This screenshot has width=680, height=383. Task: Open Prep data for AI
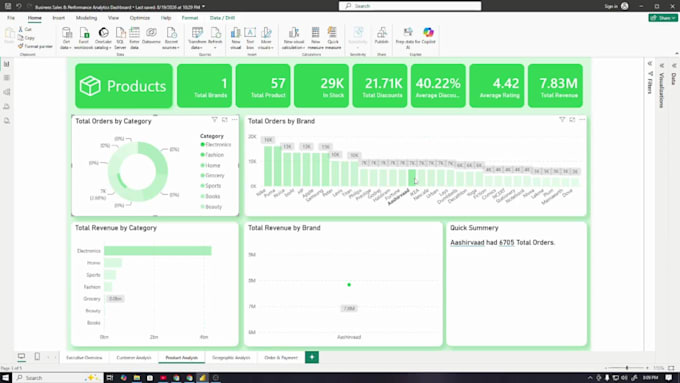click(408, 38)
